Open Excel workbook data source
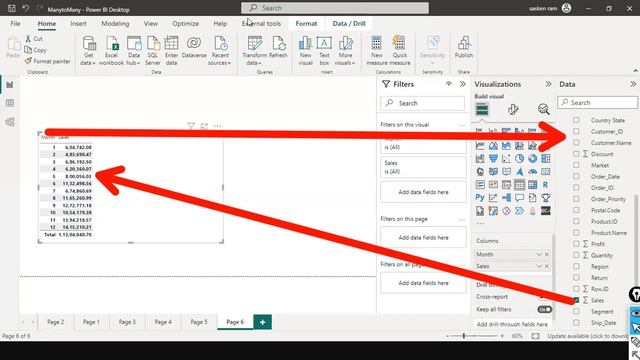The image size is (640, 360). pyautogui.click(x=111, y=51)
